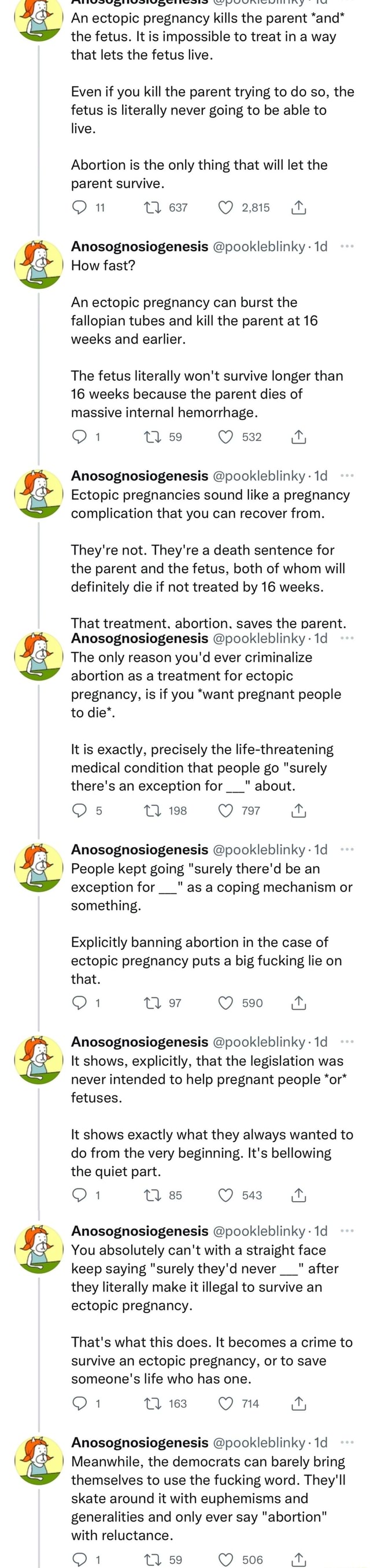Screen dimensions: 370x1568
Task: Open more options on "How fast?" tweet
Action: [347, 247]
